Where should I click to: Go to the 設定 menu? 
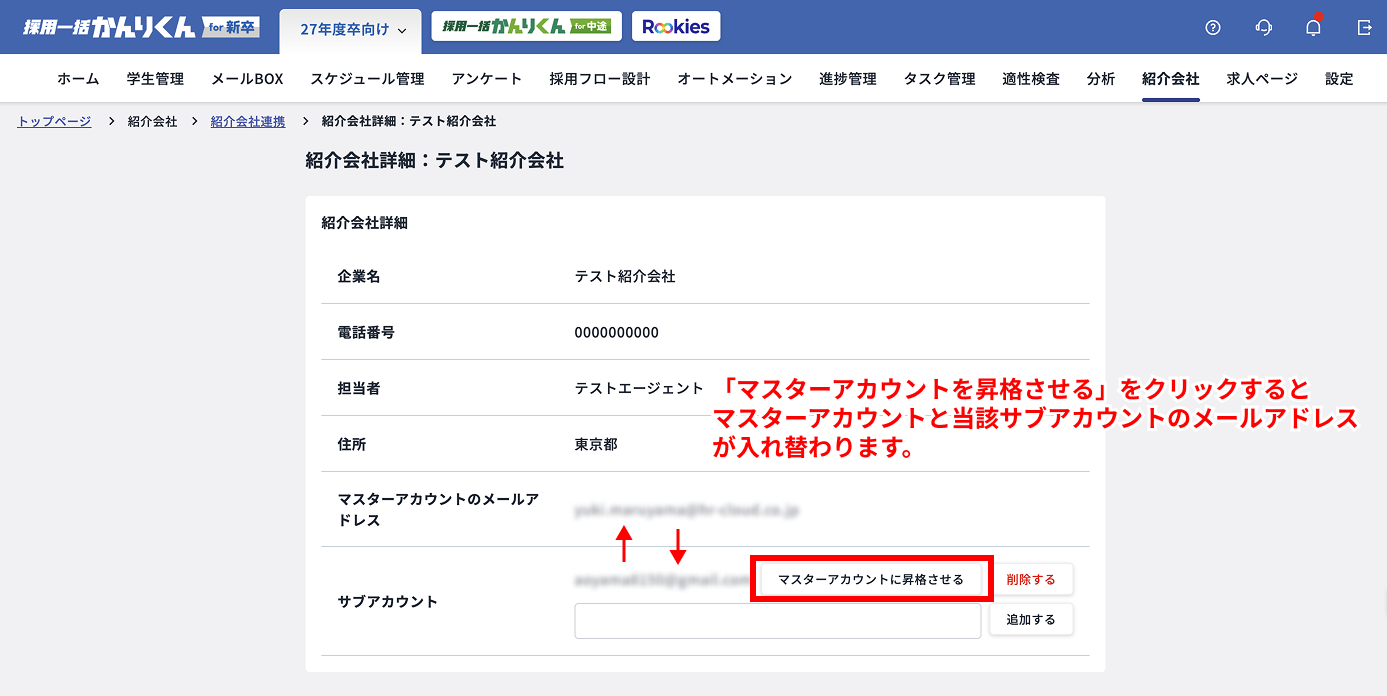(1338, 79)
